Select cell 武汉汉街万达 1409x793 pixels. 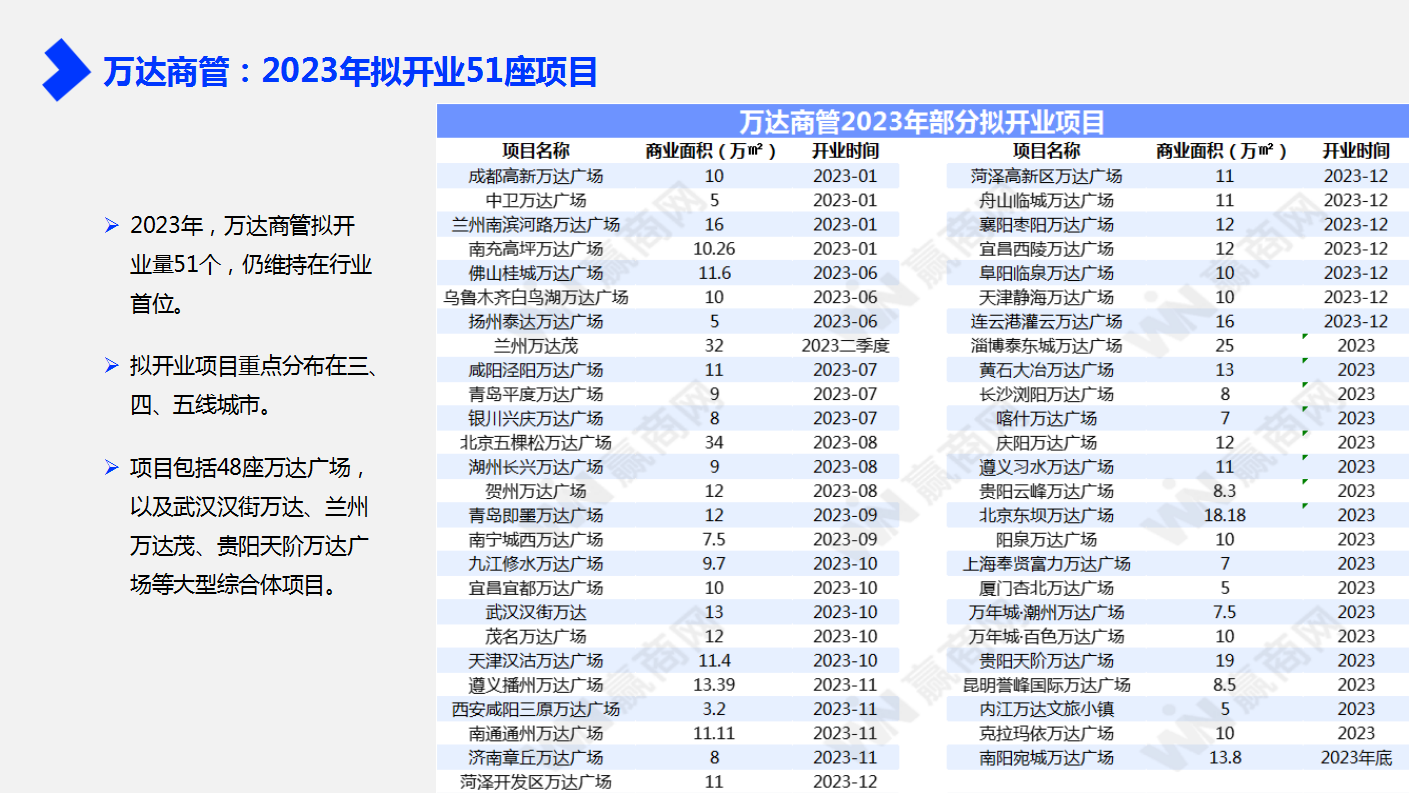[536, 612]
